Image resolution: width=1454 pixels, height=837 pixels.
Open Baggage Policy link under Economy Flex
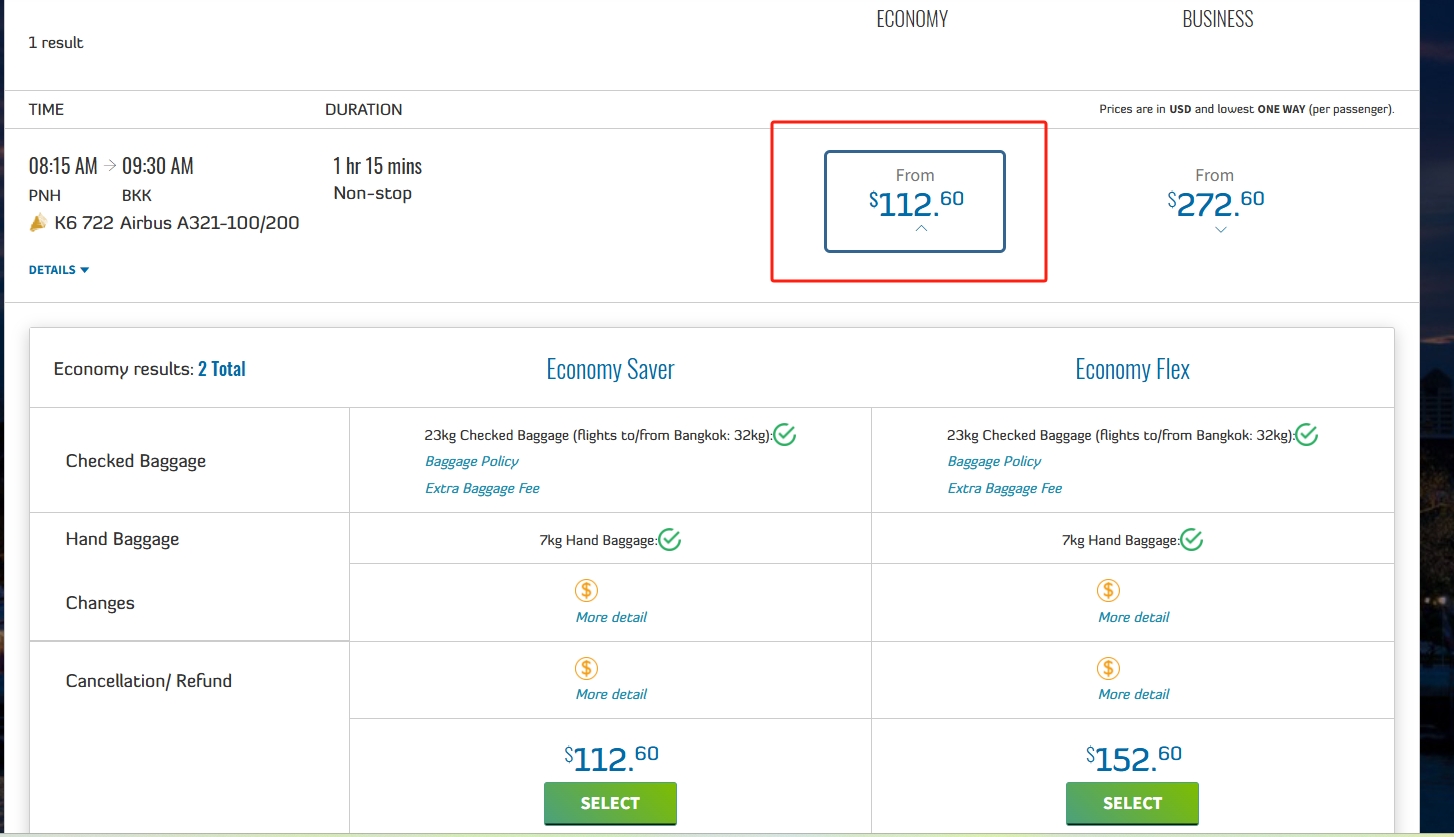click(x=994, y=461)
